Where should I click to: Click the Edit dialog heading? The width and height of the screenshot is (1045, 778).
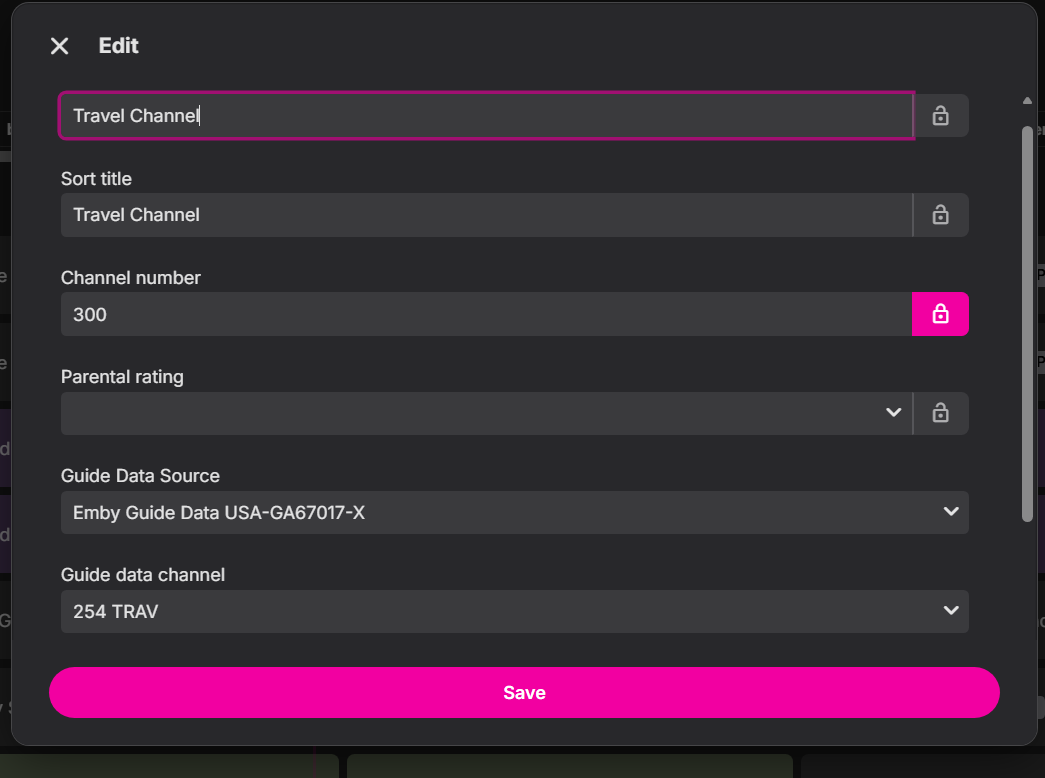point(118,46)
